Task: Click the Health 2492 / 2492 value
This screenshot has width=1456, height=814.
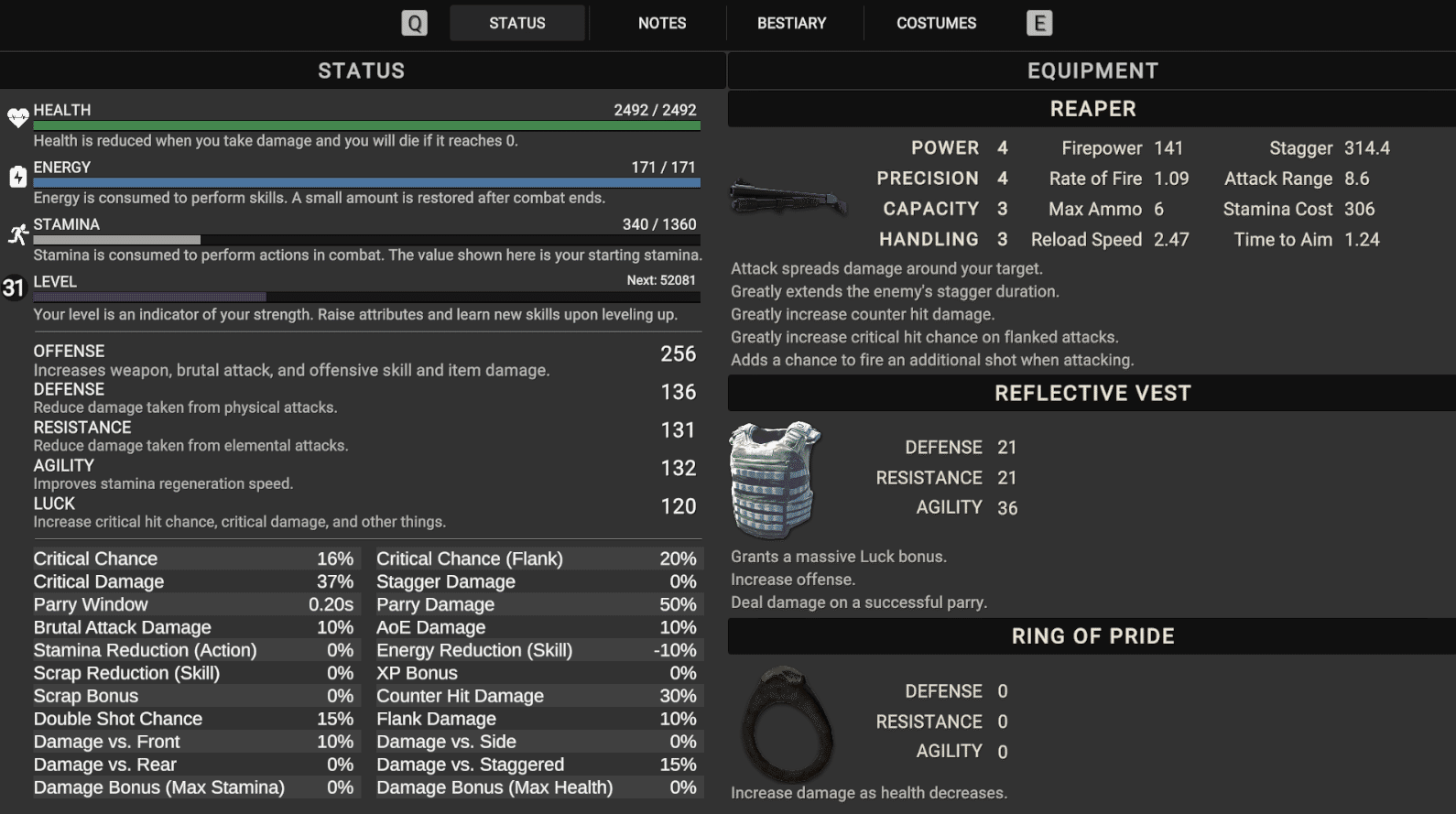Action: 655,110
